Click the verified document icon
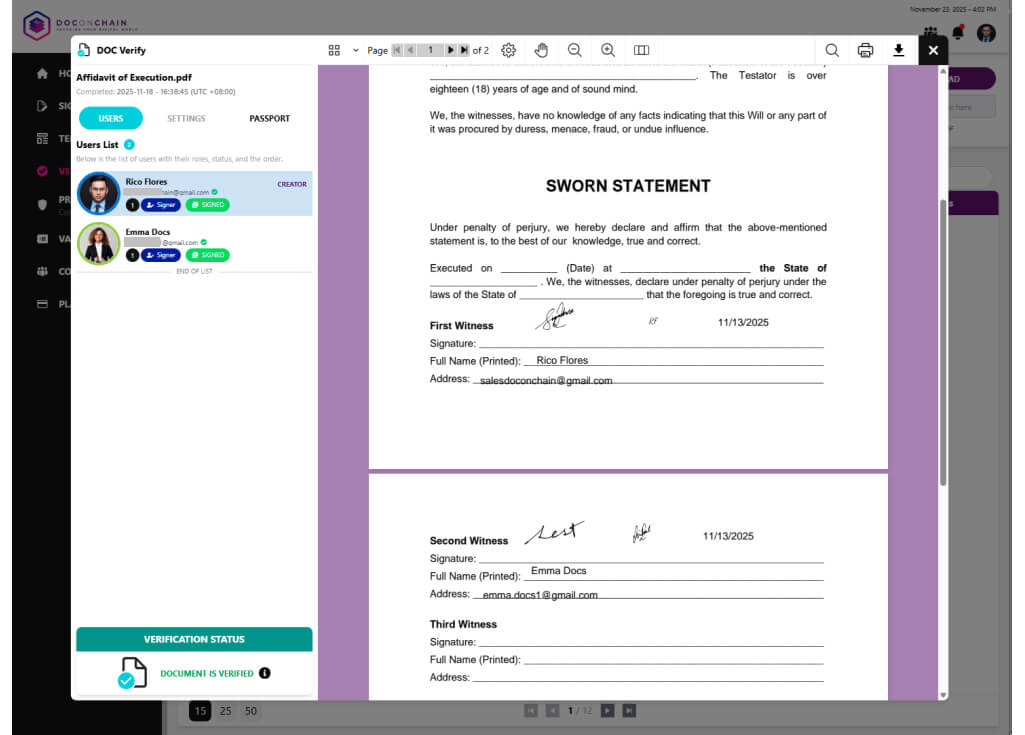 (x=133, y=673)
